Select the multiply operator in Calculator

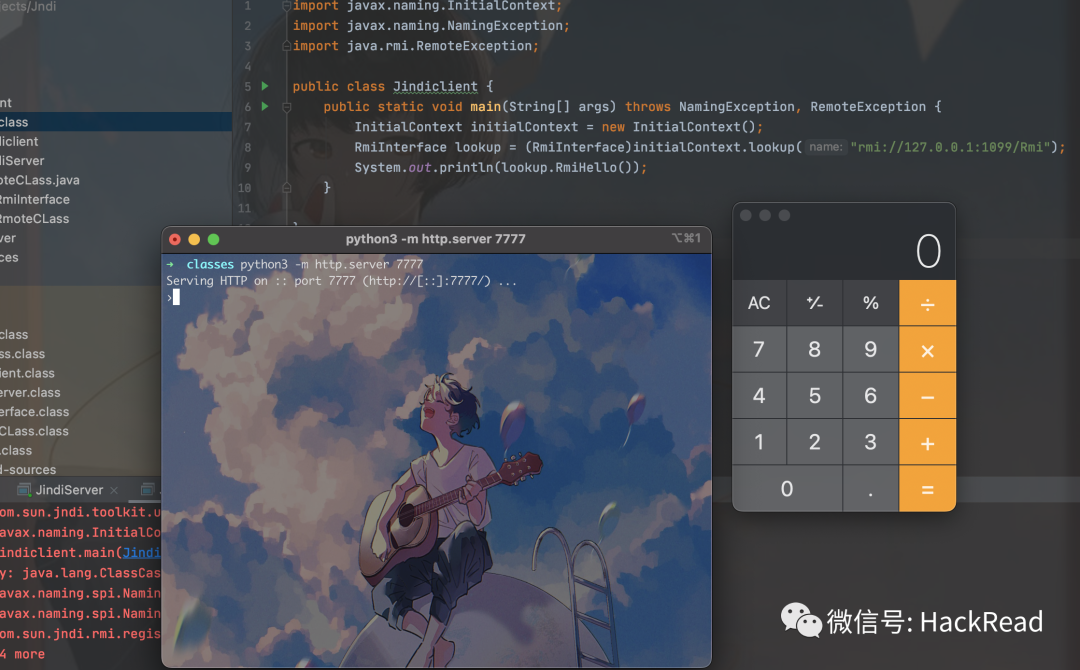[927, 350]
